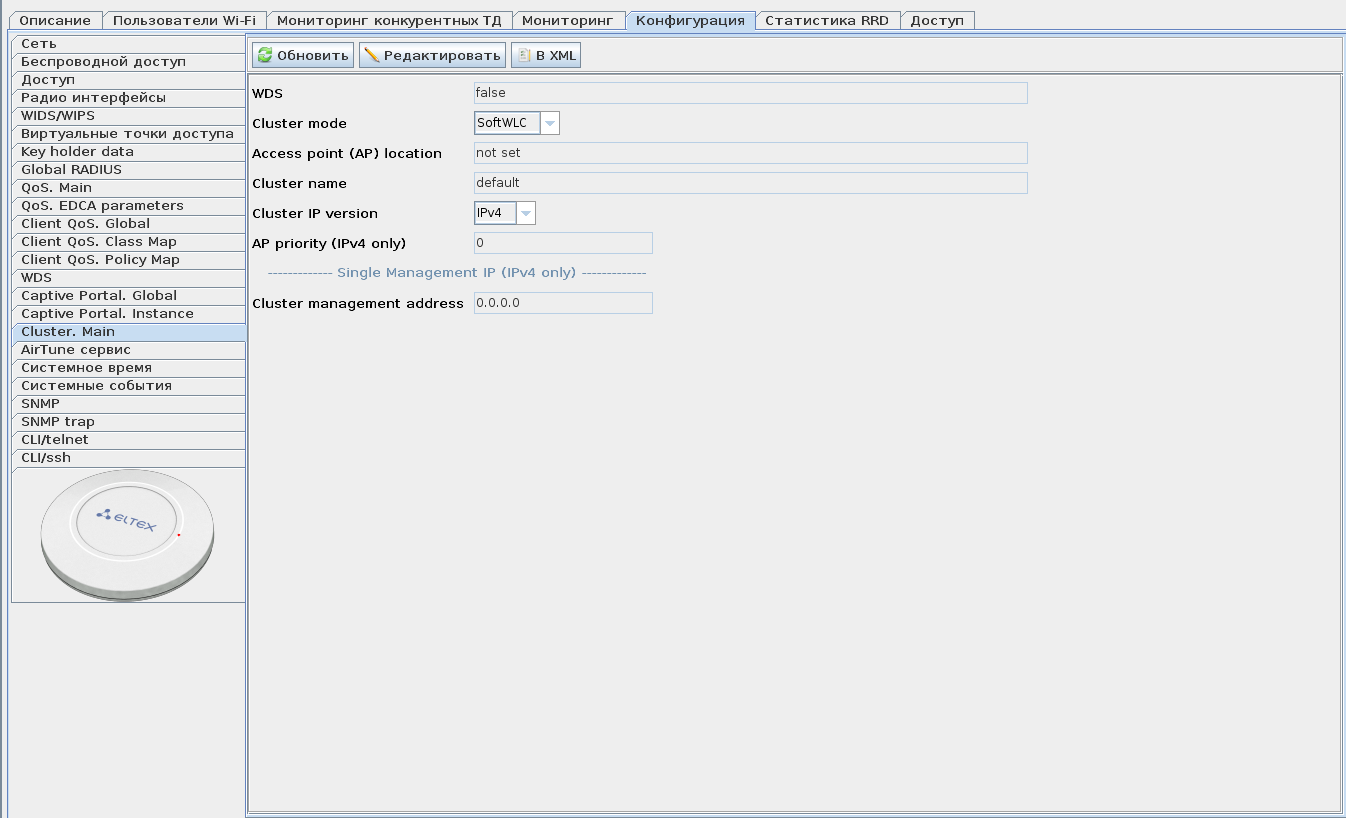Select WIDS/WIPS in the sidebar
The image size is (1346, 818).
tap(128, 116)
